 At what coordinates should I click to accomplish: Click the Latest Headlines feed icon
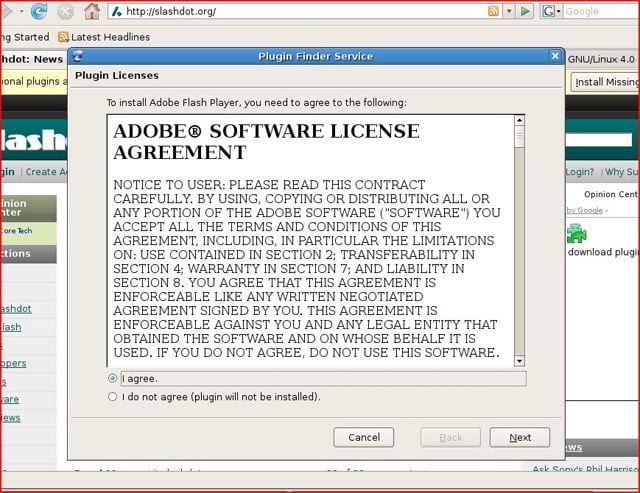point(63,37)
